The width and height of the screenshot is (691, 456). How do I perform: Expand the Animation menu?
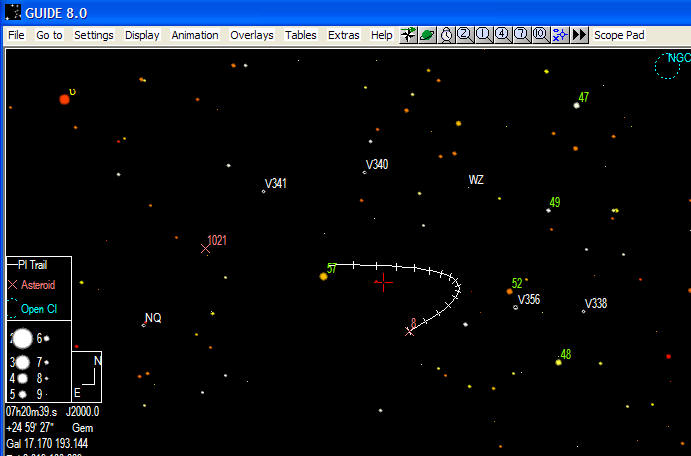click(x=194, y=35)
